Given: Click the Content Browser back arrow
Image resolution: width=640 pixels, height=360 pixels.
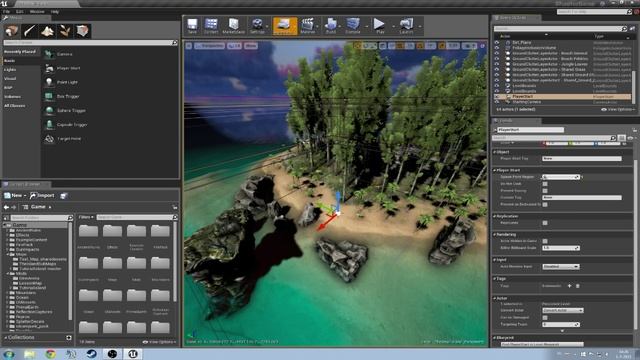Looking at the screenshot, I should coord(6,207).
